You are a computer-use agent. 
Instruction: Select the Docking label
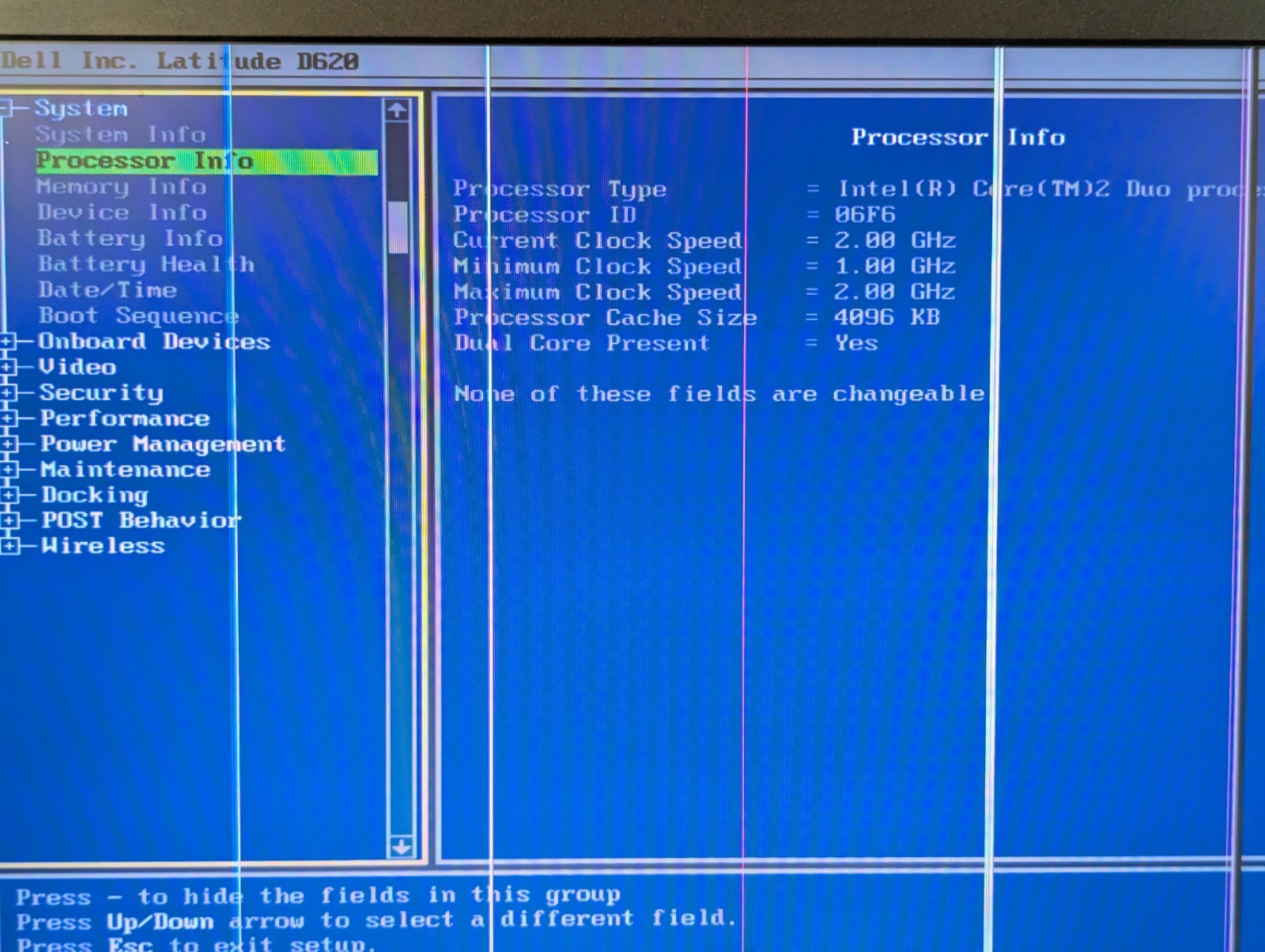95,495
